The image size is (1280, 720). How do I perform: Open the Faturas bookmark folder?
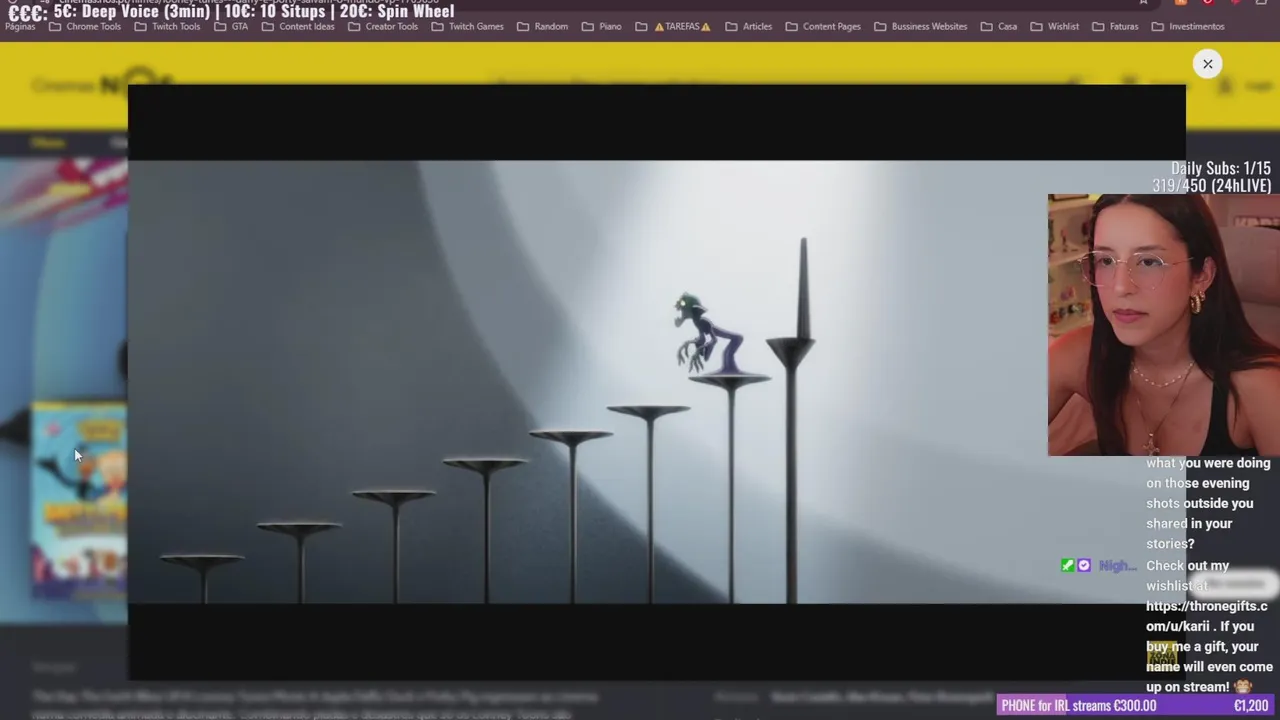tap(1115, 26)
